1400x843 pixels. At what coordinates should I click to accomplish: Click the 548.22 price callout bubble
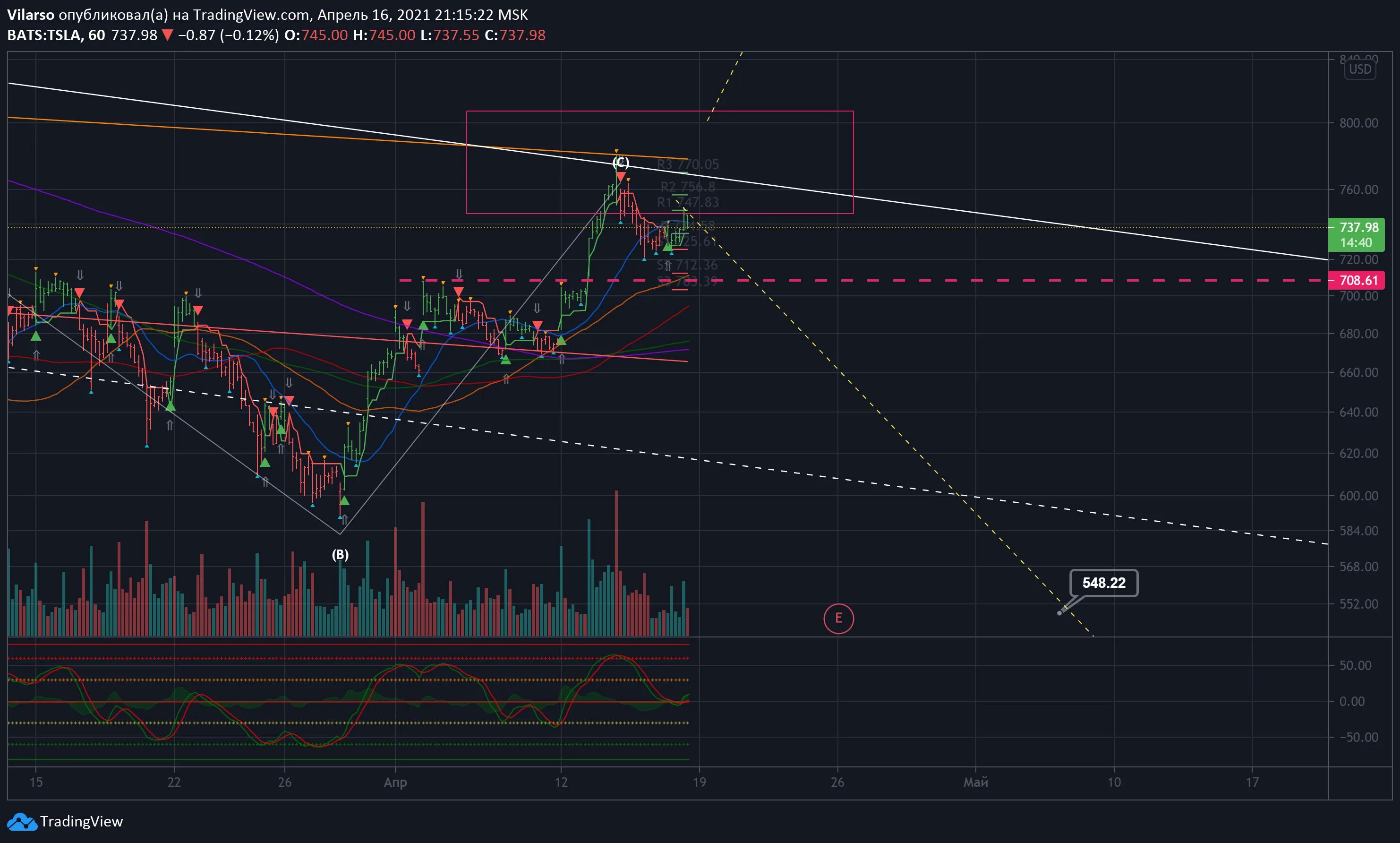[x=1103, y=583]
